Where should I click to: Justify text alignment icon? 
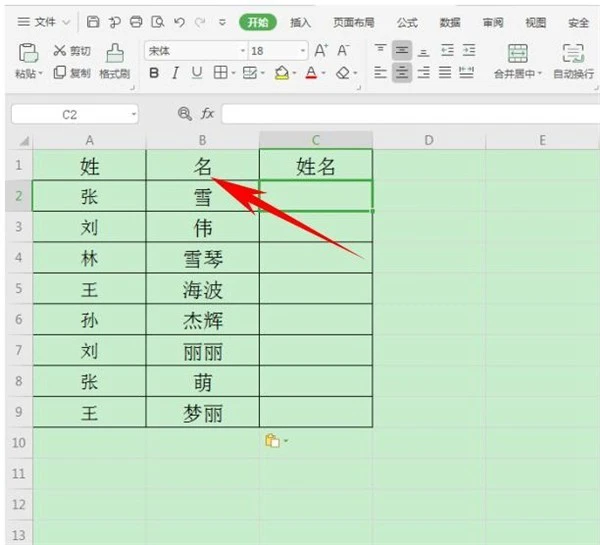(445, 72)
